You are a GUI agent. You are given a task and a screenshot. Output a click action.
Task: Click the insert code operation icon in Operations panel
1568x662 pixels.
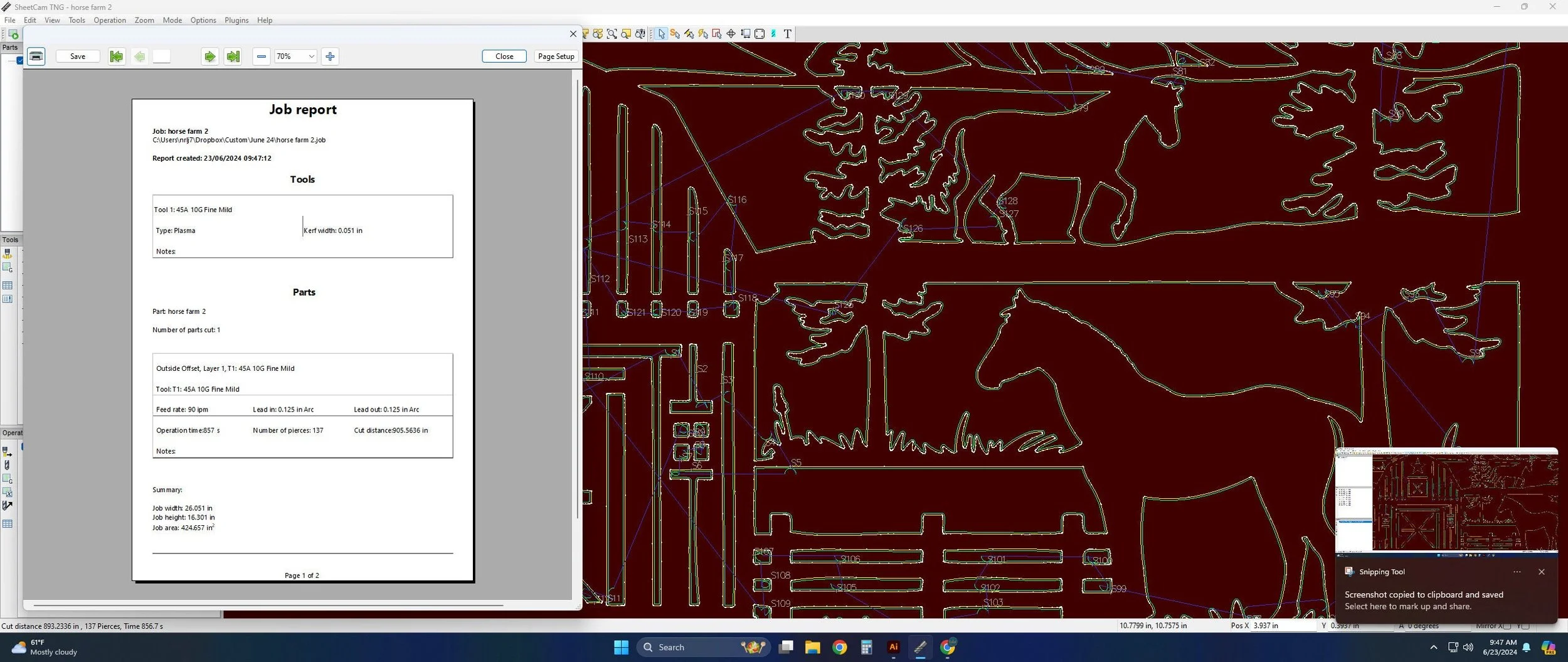pos(8,479)
